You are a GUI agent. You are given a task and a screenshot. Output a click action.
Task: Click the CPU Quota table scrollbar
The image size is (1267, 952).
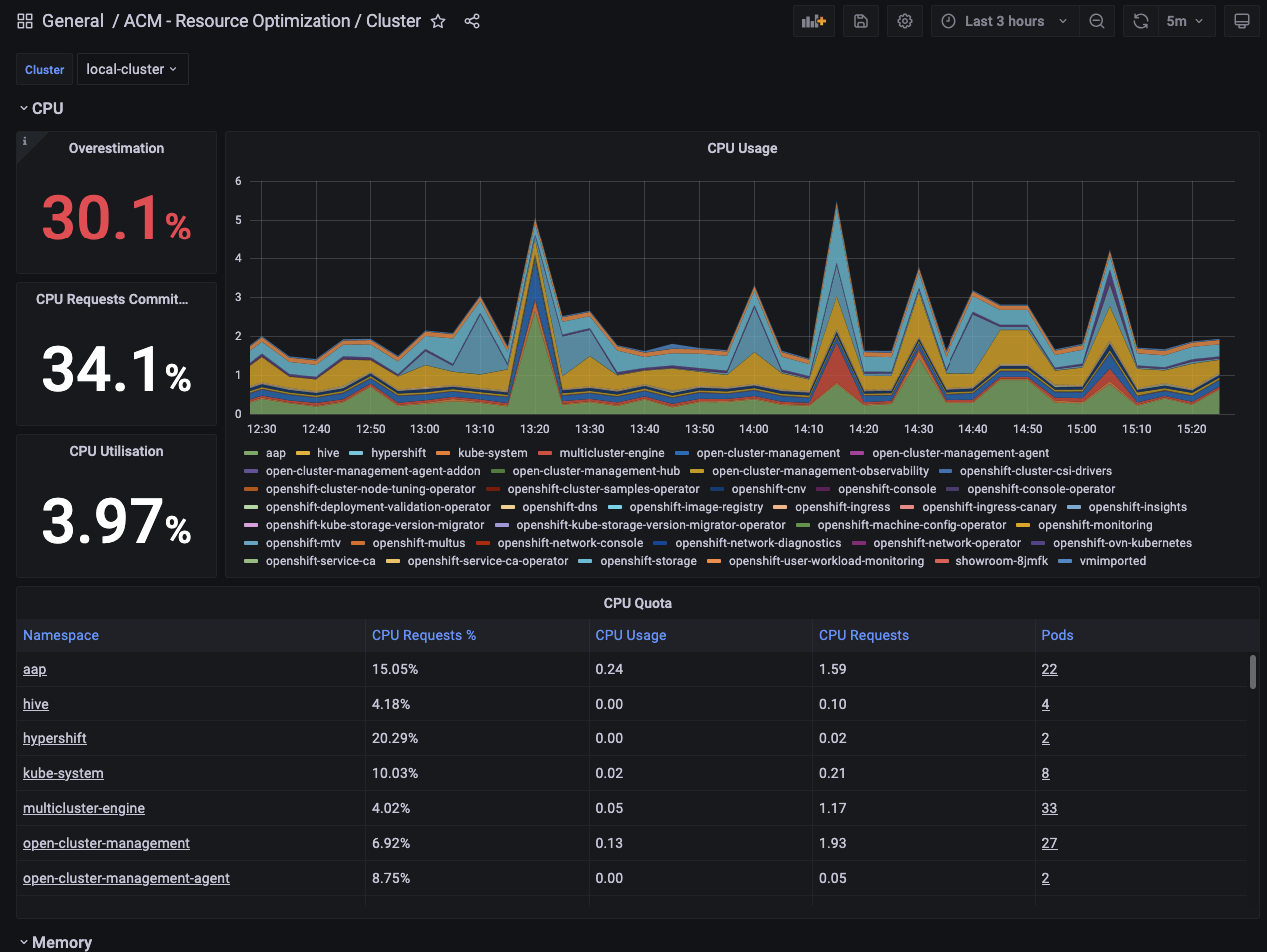[x=1253, y=672]
